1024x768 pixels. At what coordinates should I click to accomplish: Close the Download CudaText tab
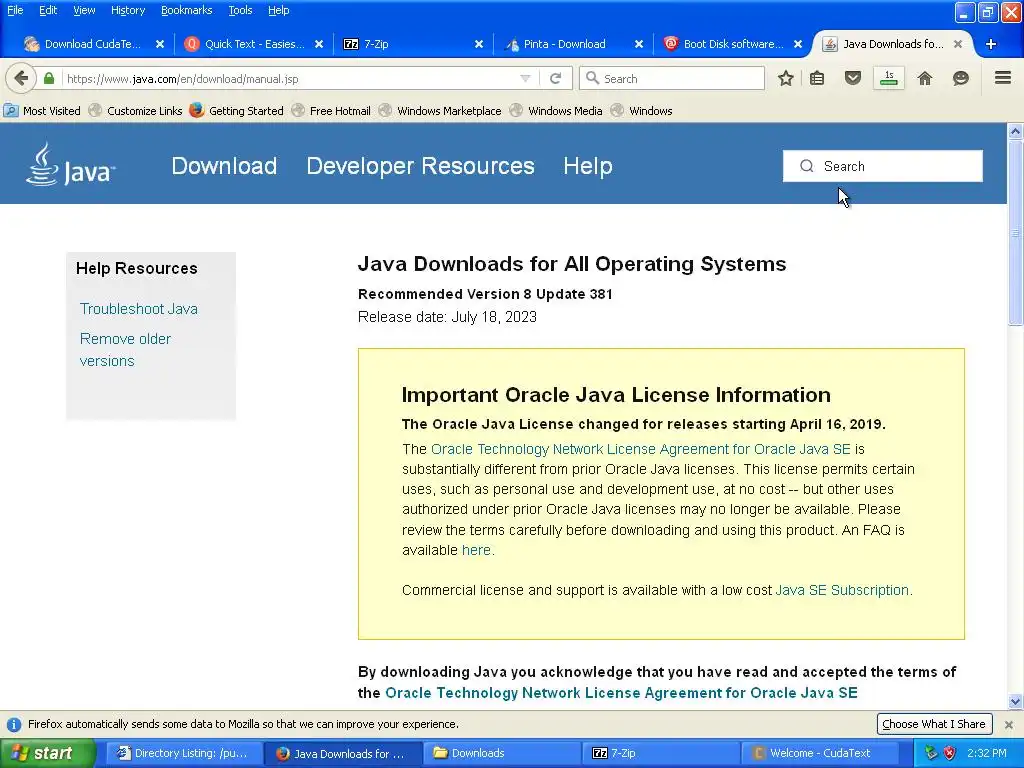[x=160, y=44]
